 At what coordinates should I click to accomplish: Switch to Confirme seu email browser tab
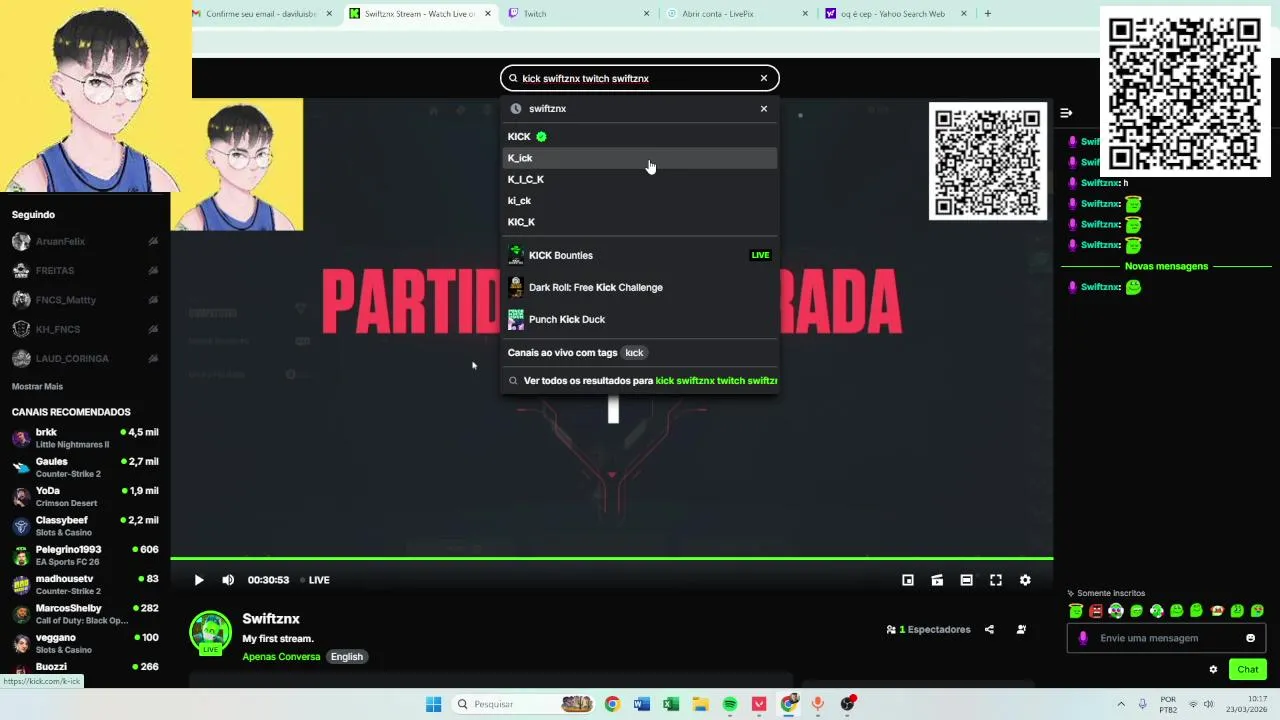pos(262,14)
